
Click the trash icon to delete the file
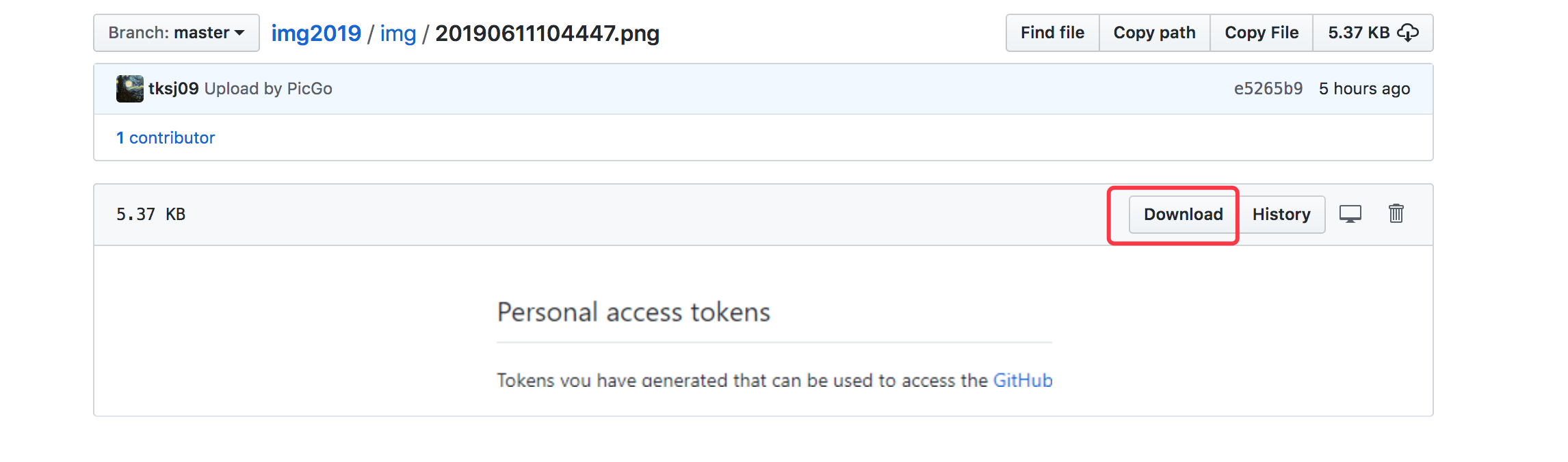tap(1396, 214)
